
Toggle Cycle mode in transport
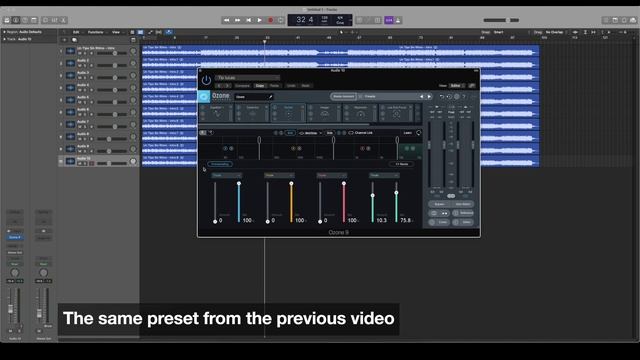pyautogui.click(x=280, y=20)
